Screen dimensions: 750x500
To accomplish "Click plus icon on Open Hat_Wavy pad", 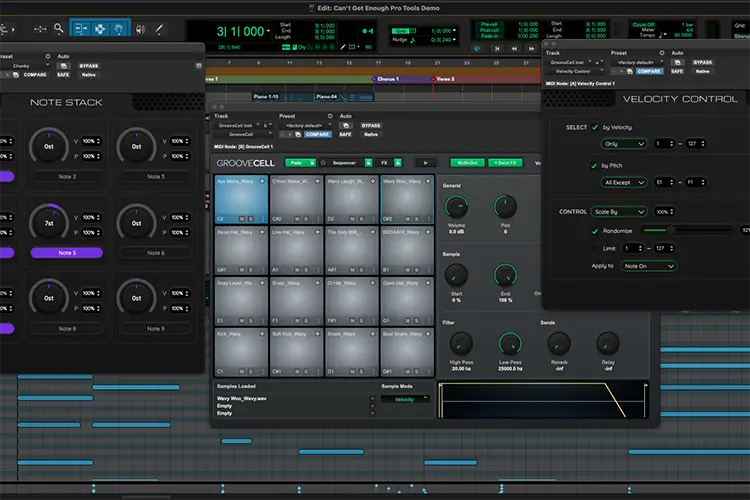I will [x=428, y=283].
